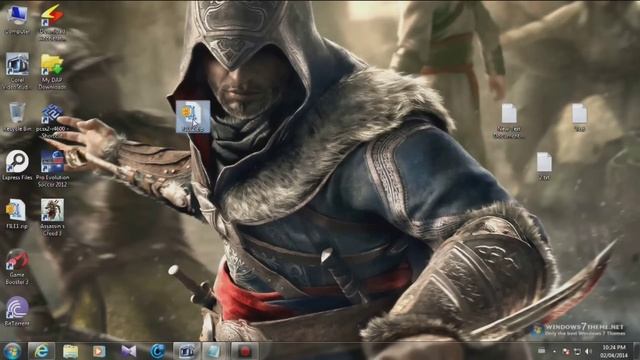Image resolution: width=640 pixels, height=360 pixels.
Task: Select the Test text file icon
Action: coord(580,118)
